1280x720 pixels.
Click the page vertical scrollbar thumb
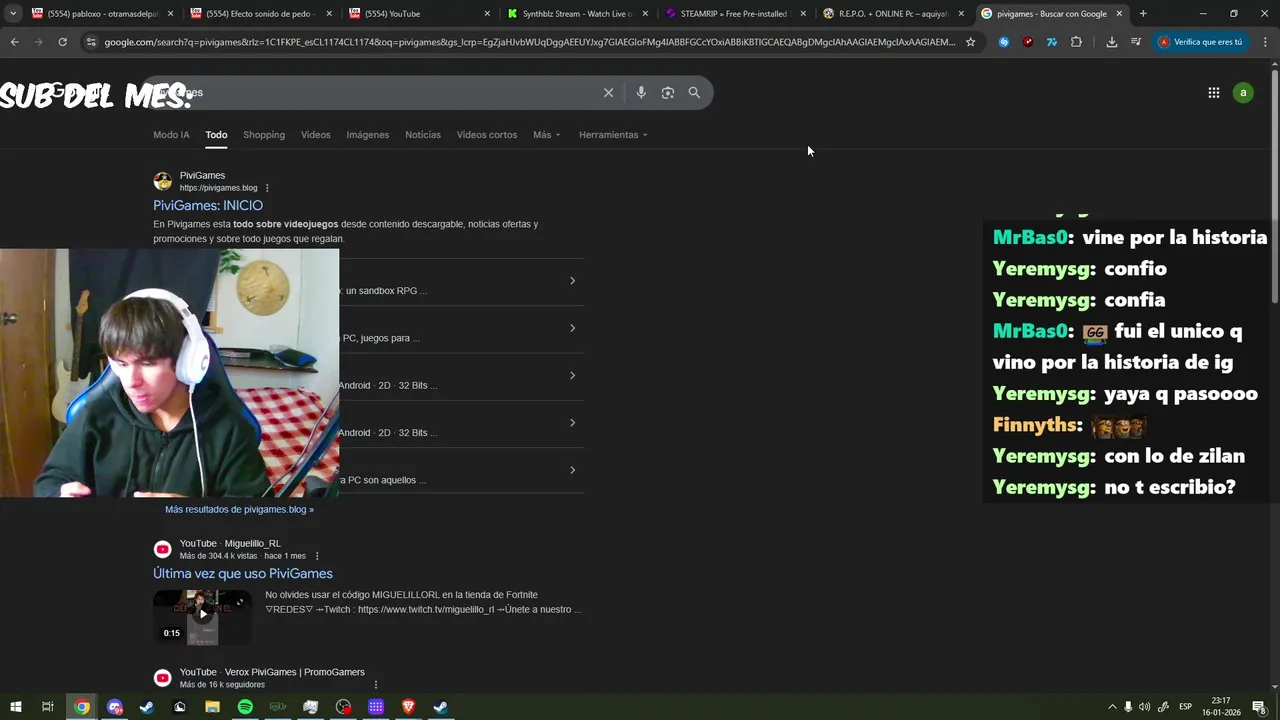[x=1274, y=185]
